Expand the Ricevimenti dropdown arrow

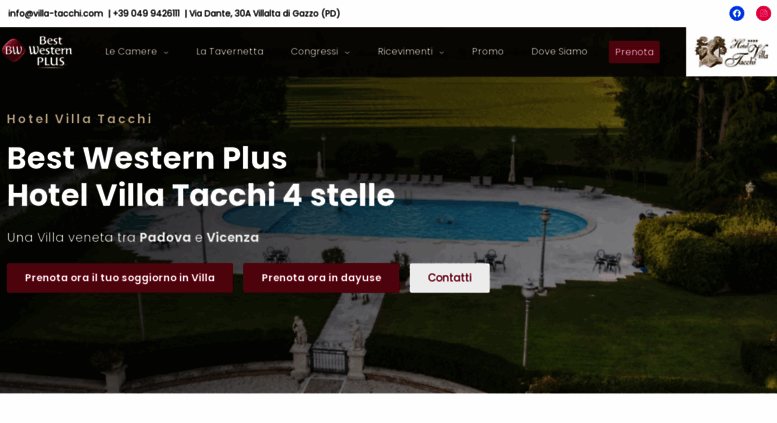coord(442,53)
